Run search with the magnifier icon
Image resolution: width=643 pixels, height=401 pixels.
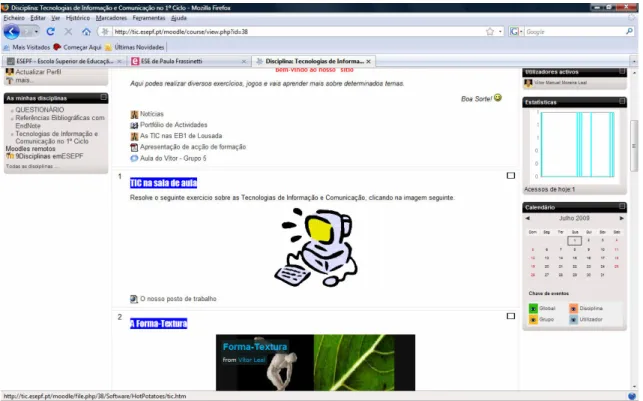(x=629, y=31)
